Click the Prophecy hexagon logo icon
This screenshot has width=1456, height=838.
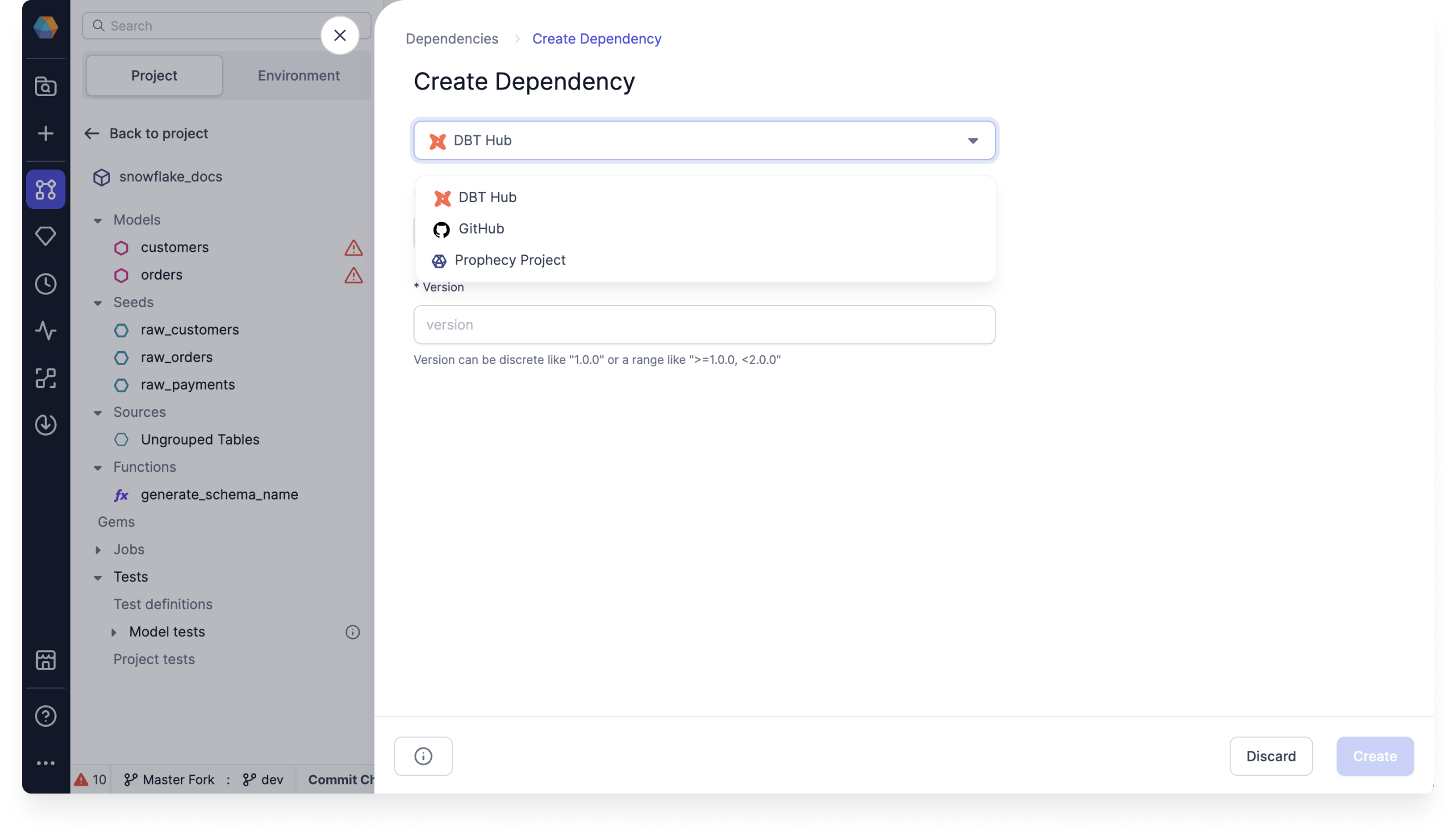coord(46,25)
